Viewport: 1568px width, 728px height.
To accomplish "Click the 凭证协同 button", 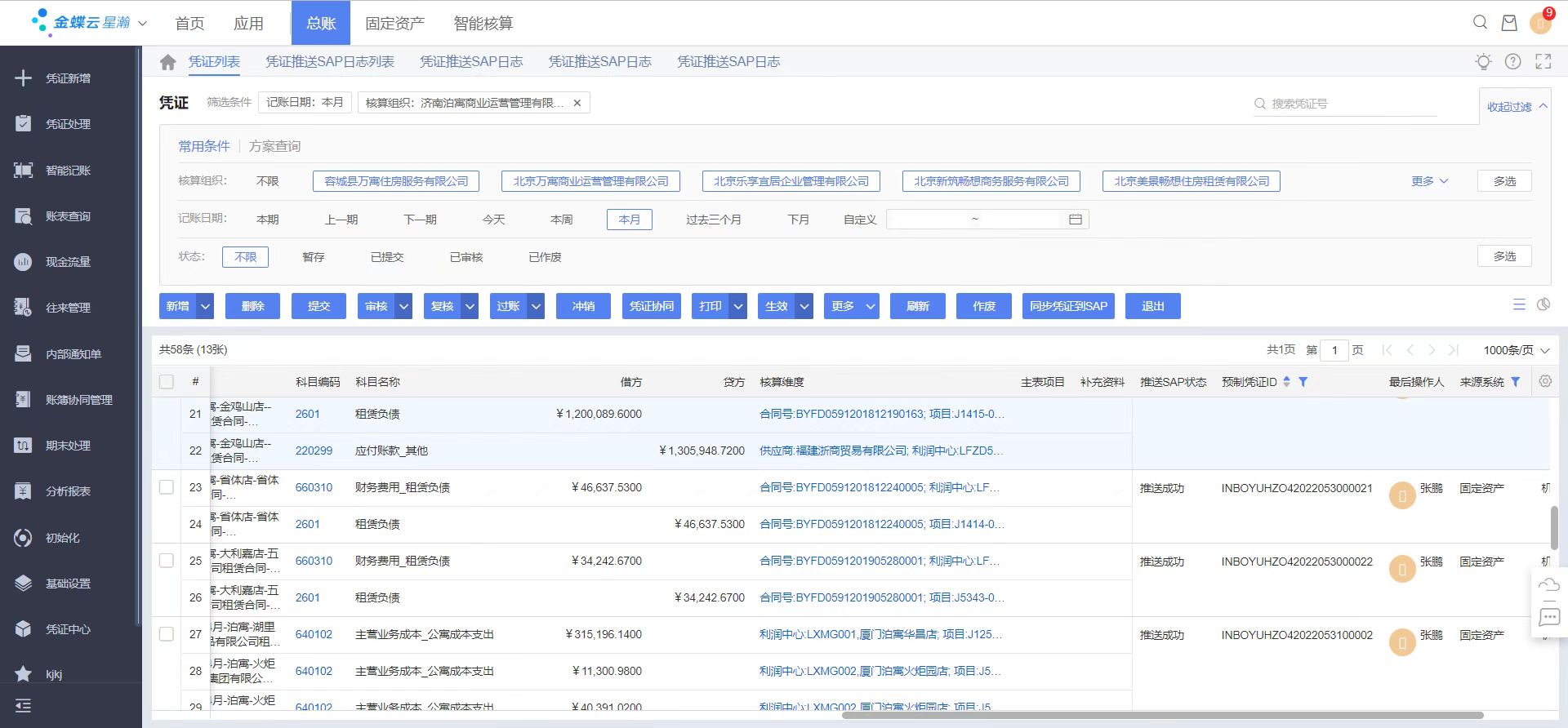I will [651, 306].
